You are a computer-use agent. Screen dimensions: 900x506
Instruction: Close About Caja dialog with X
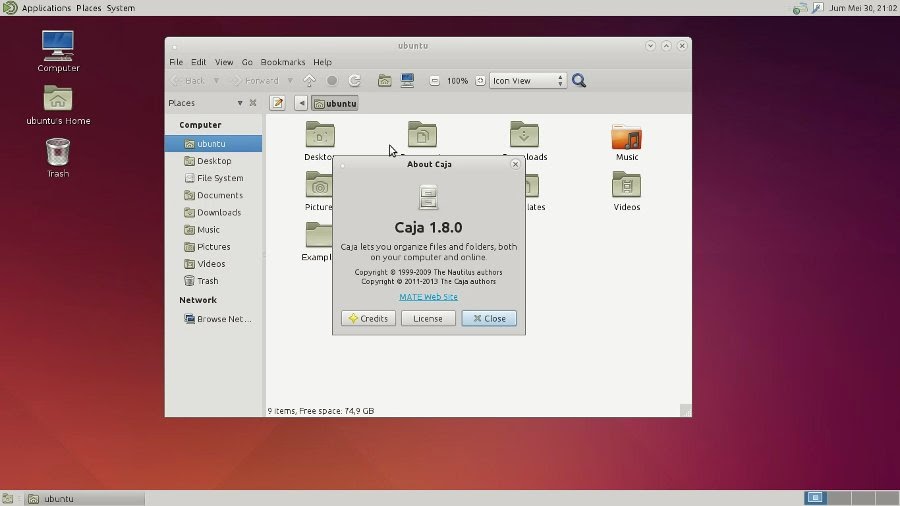[x=515, y=164]
